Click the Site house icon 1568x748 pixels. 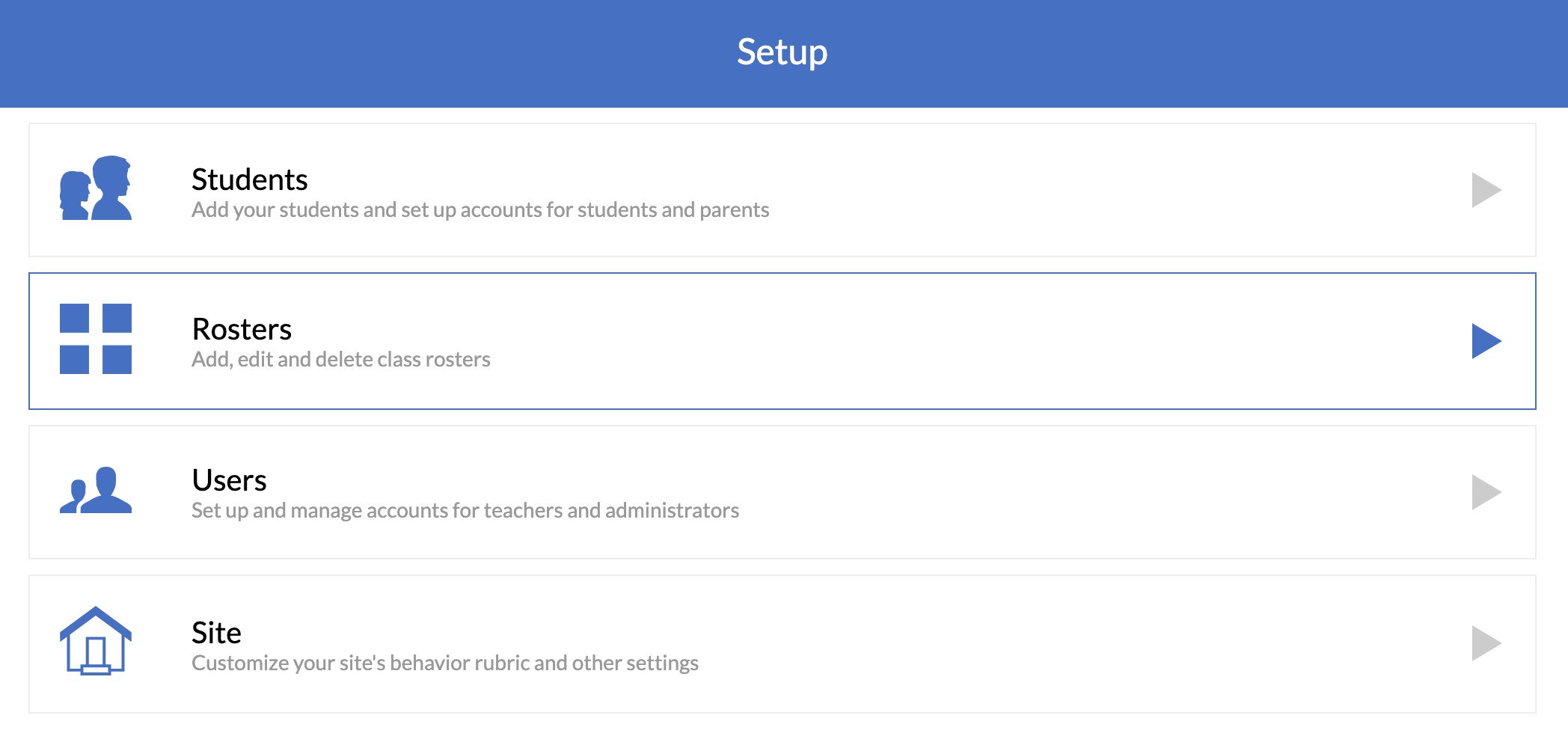pyautogui.click(x=96, y=640)
